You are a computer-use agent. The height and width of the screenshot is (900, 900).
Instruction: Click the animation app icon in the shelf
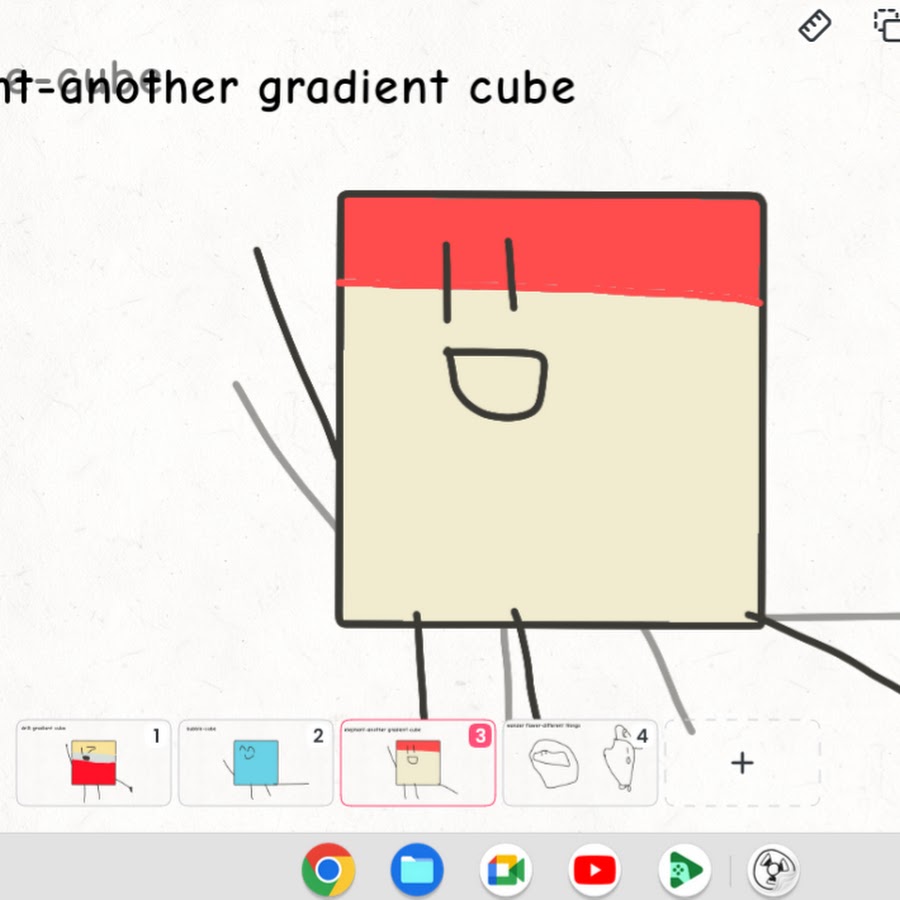[774, 870]
